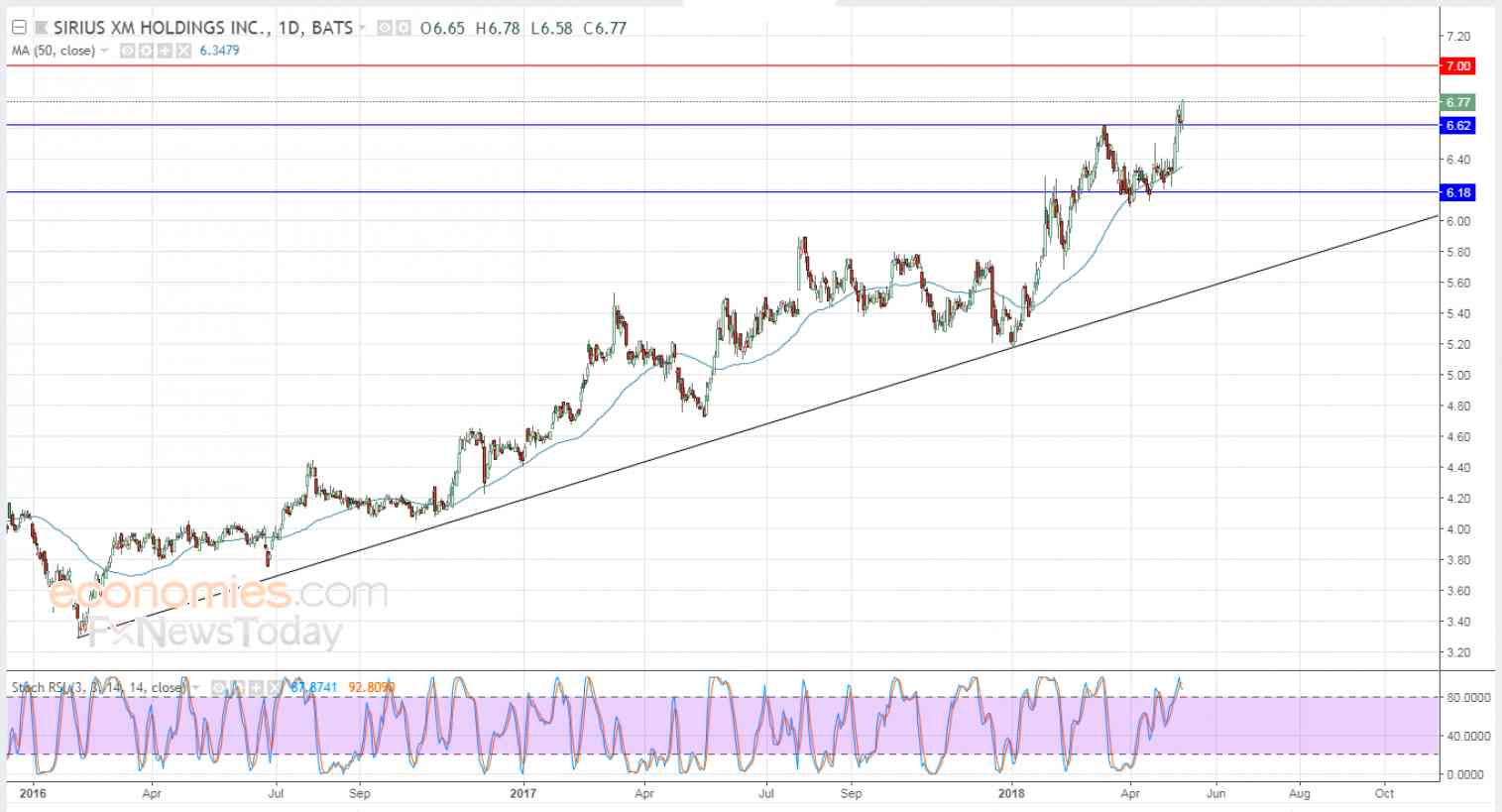Toggle visibility of the MA (50, close) indicator

coord(128,51)
